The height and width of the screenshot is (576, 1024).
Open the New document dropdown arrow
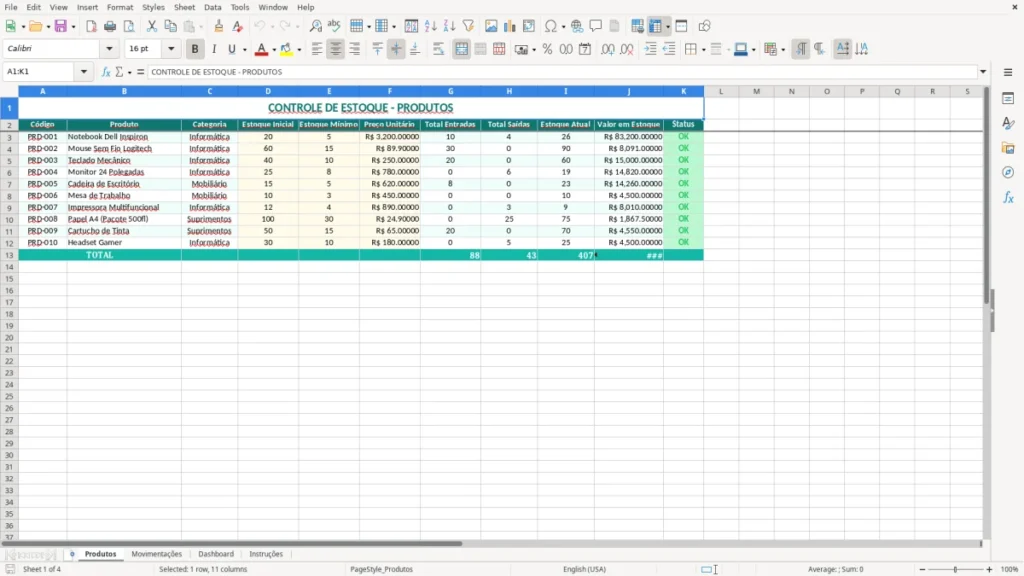[x=23, y=27]
